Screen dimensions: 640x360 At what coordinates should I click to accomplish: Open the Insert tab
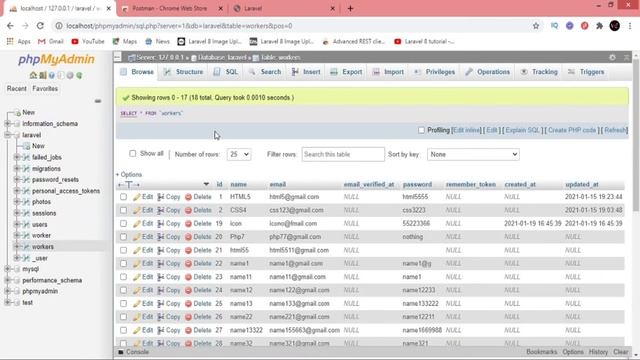pyautogui.click(x=306, y=72)
